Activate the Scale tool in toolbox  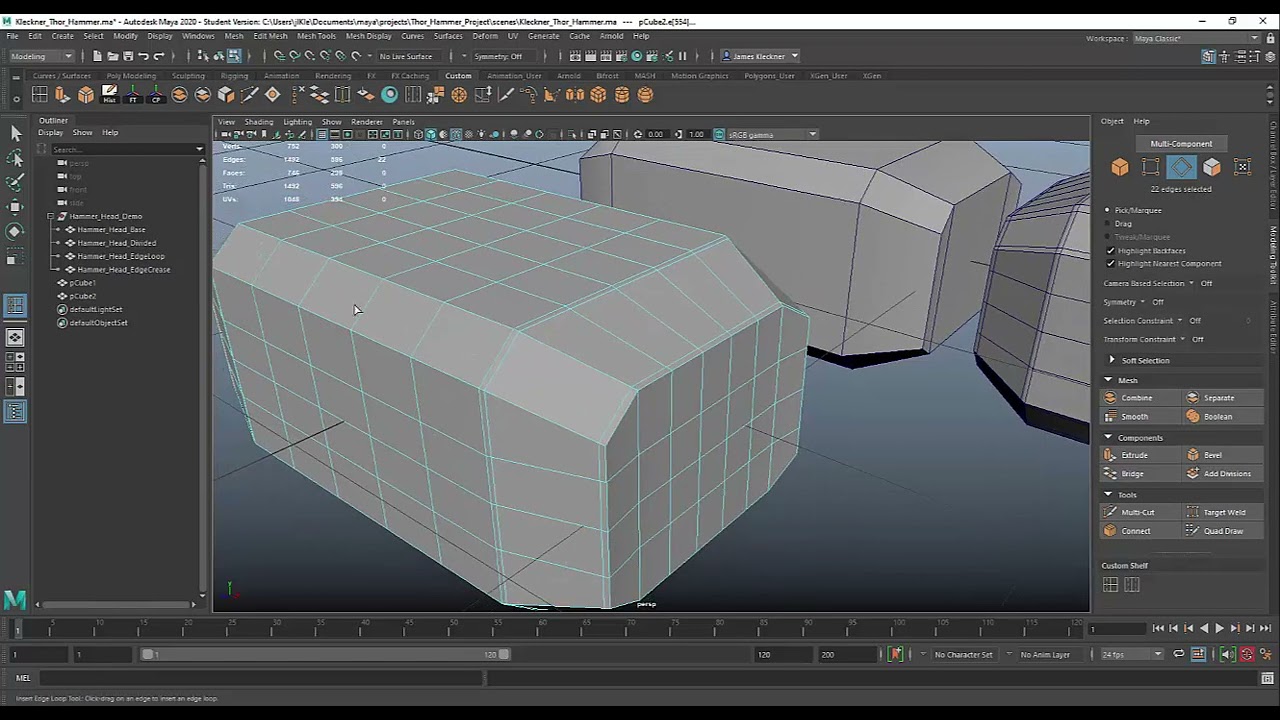tap(15, 258)
